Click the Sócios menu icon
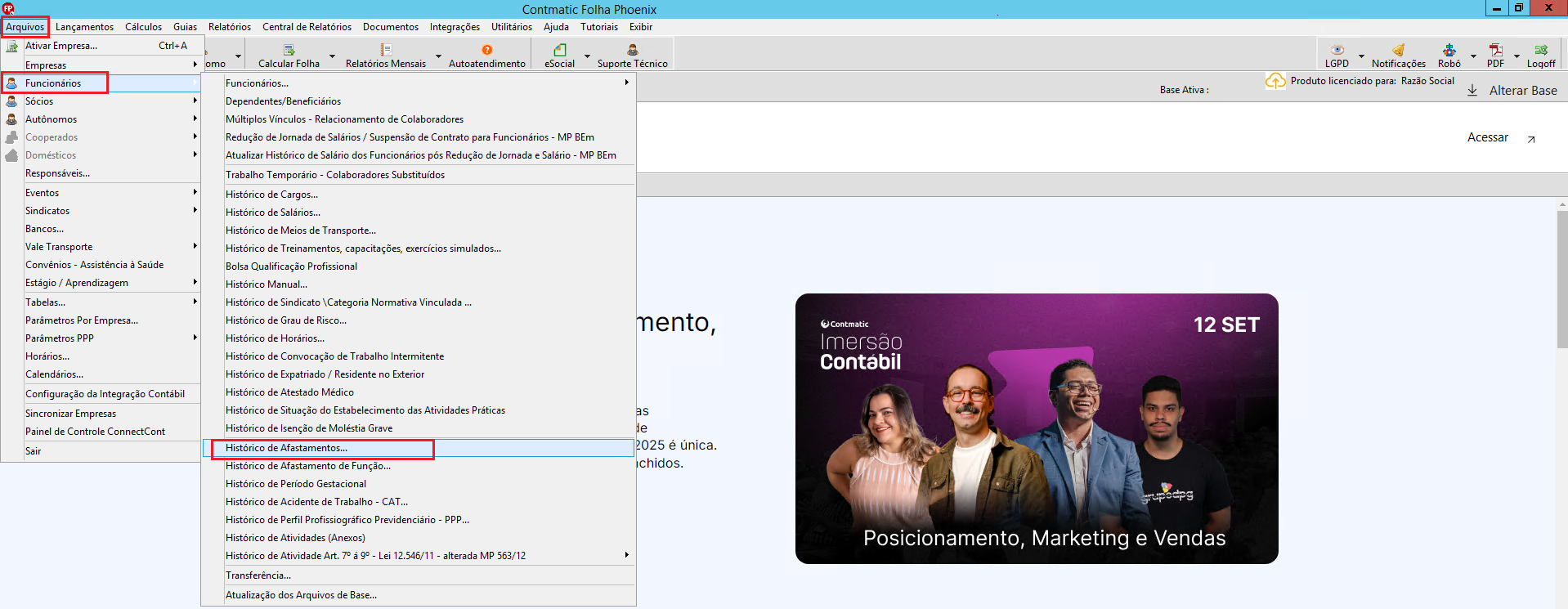Screen dimensions: 1568x609 (11, 101)
